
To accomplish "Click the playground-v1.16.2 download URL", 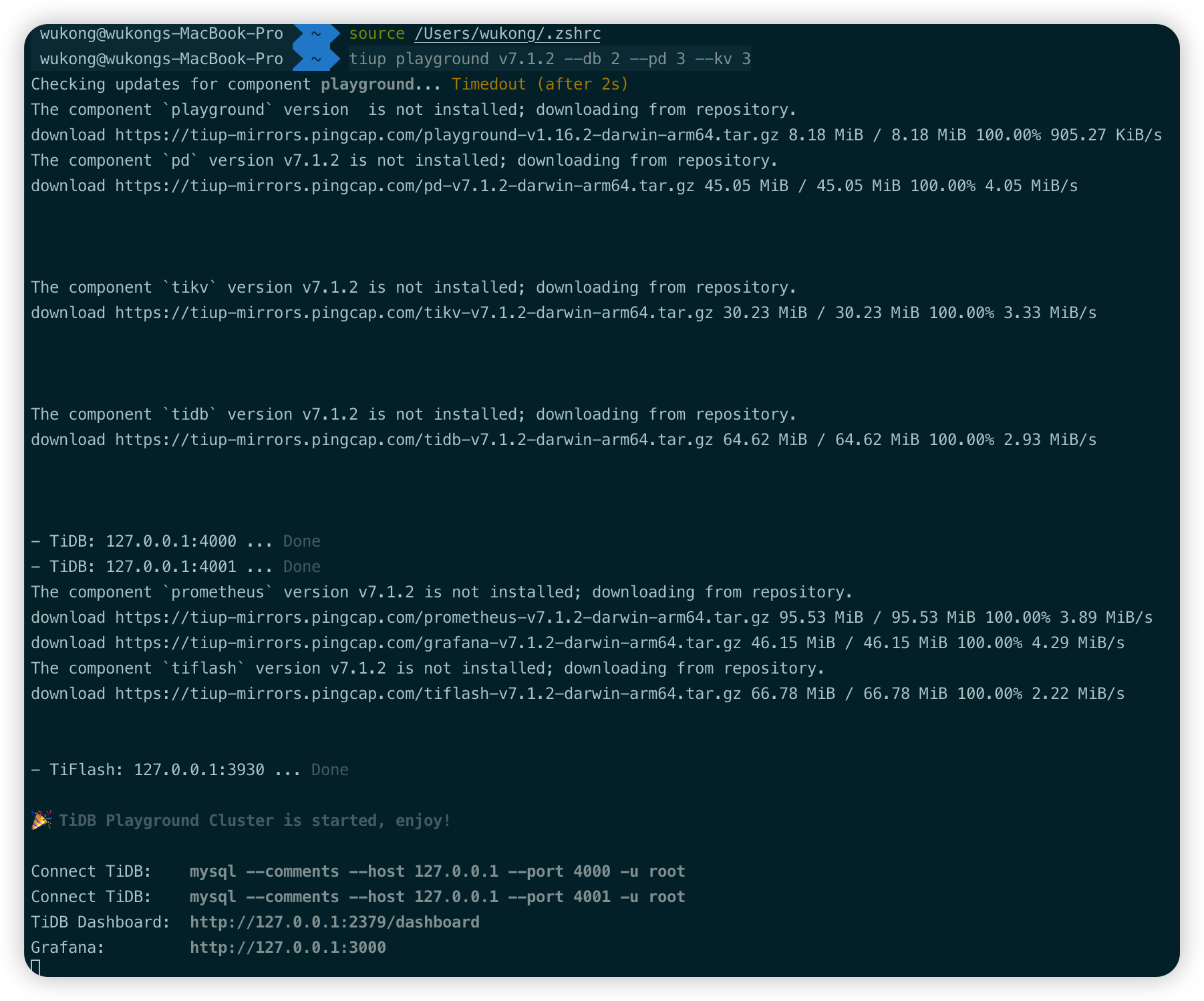I will [x=446, y=135].
